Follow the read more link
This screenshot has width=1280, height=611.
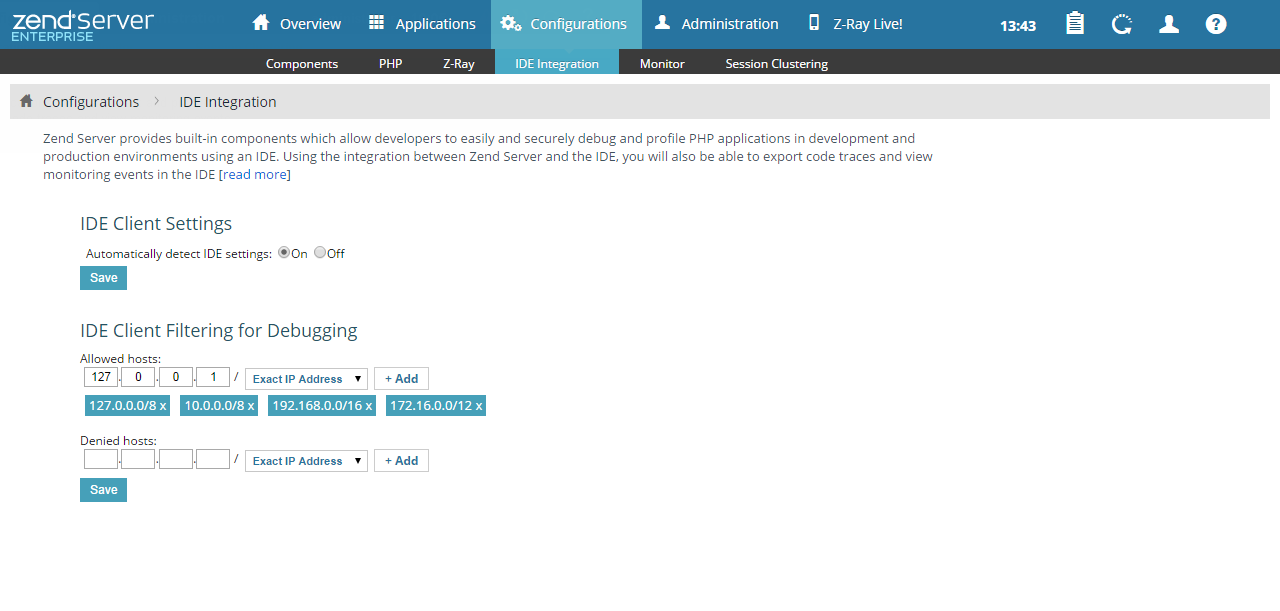(x=255, y=174)
